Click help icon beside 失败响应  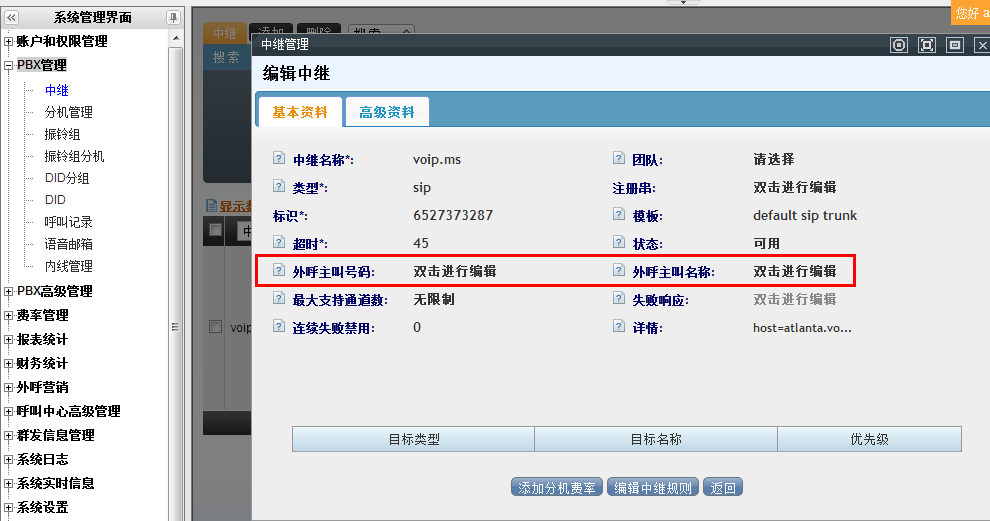pyautogui.click(x=619, y=299)
